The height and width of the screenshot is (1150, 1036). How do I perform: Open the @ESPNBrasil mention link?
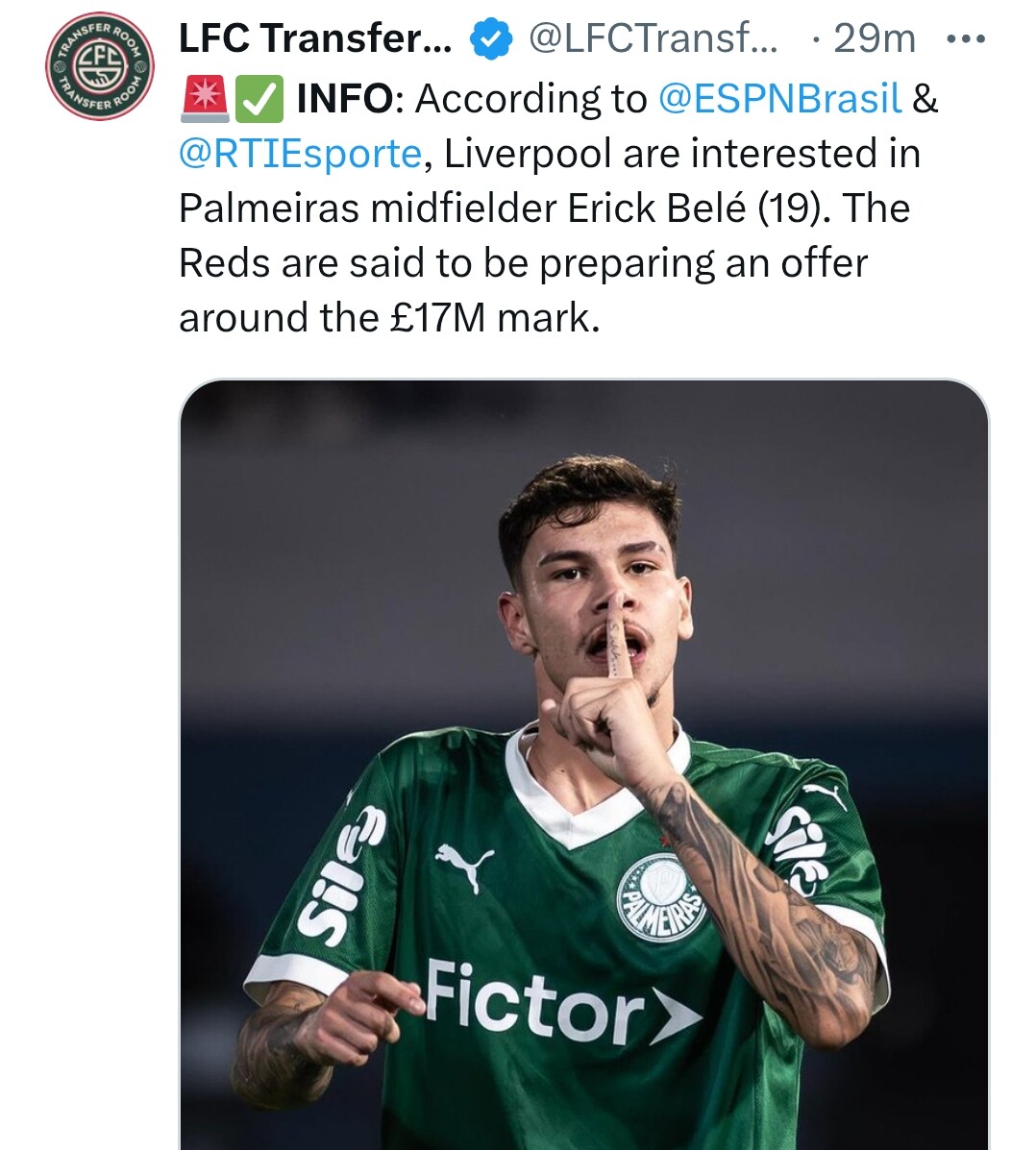[x=780, y=99]
